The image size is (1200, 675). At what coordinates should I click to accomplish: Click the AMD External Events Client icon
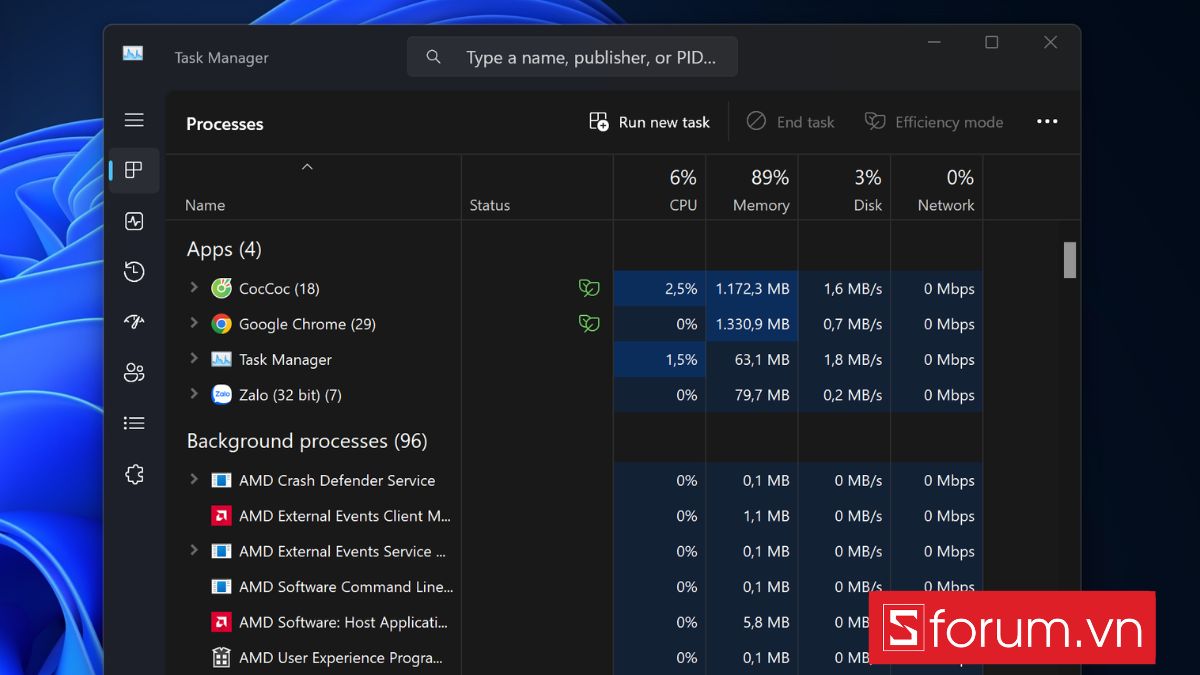point(221,516)
